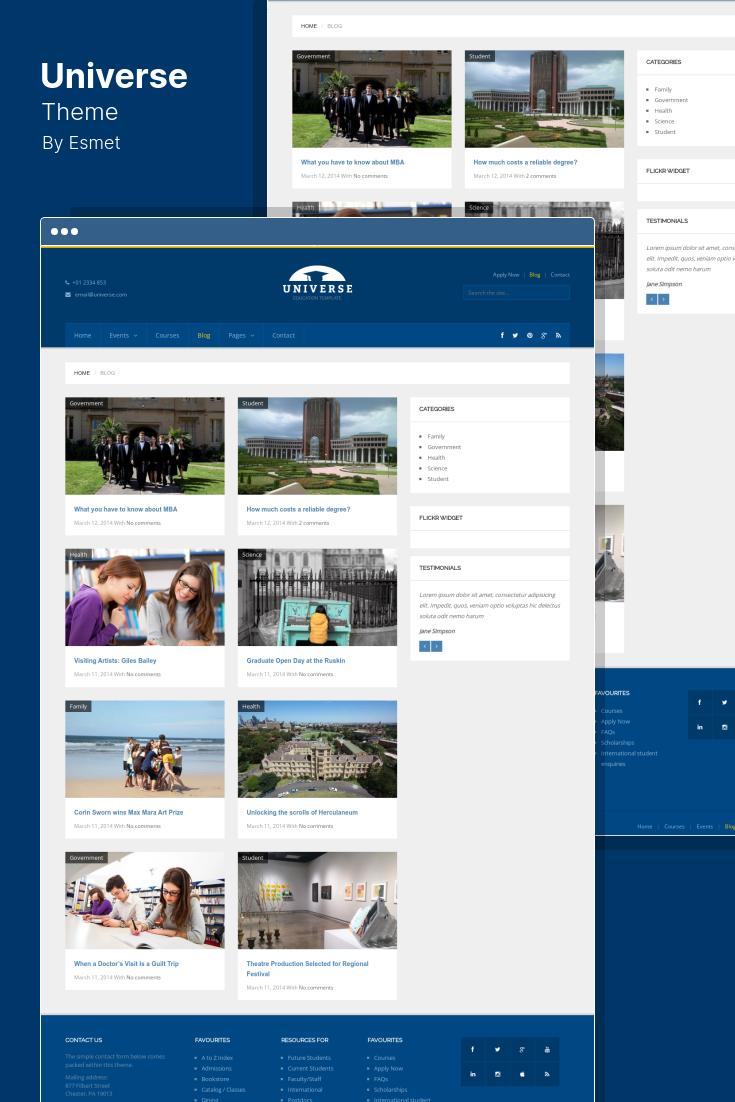
Task: Click the envelope icon beside email@universe.com
Action: (x=68, y=294)
